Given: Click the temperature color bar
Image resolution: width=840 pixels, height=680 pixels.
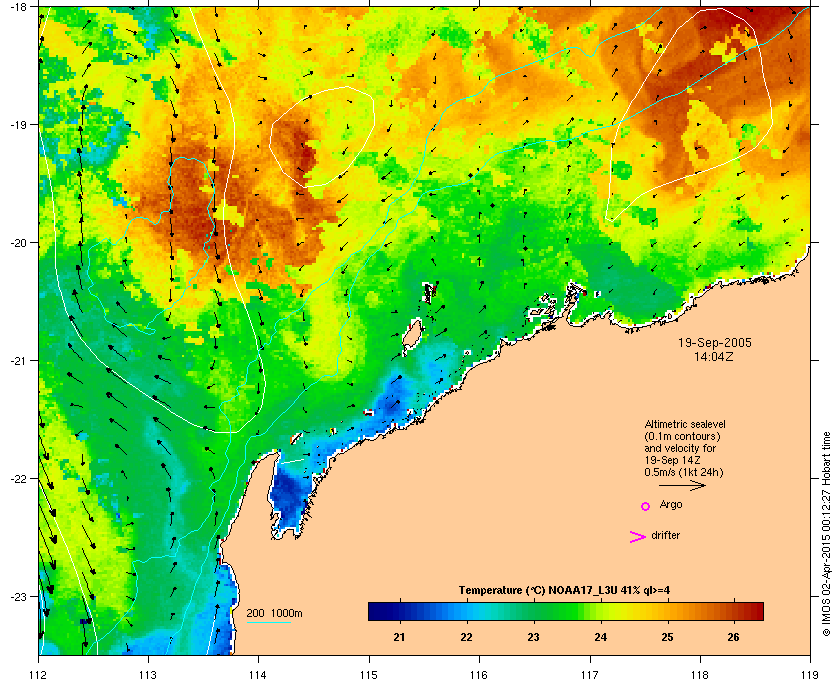Looking at the screenshot, I should 566,611.
